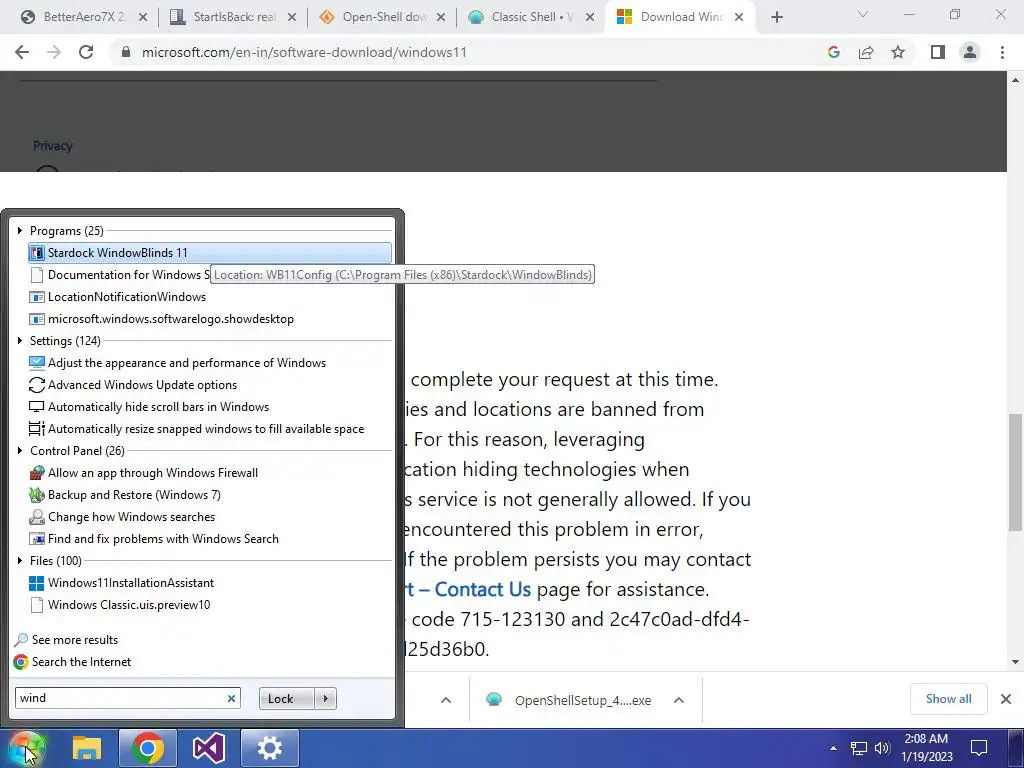The height and width of the screenshot is (768, 1024).
Task: Bookmark this page with star icon
Action: (x=898, y=52)
